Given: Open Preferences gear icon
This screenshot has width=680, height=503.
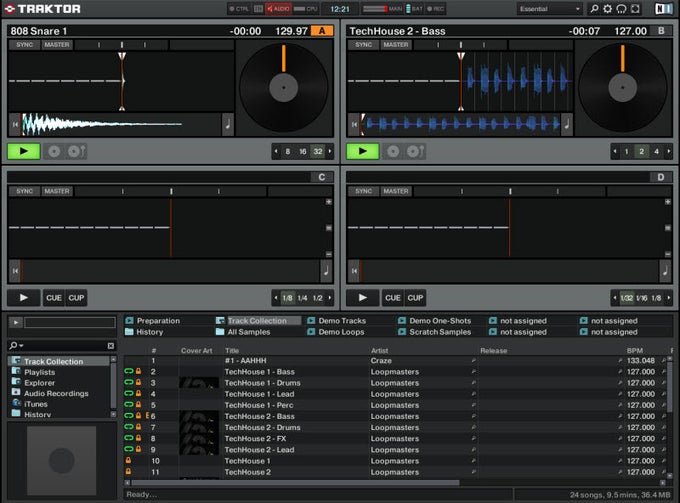Looking at the screenshot, I should tap(608, 9).
